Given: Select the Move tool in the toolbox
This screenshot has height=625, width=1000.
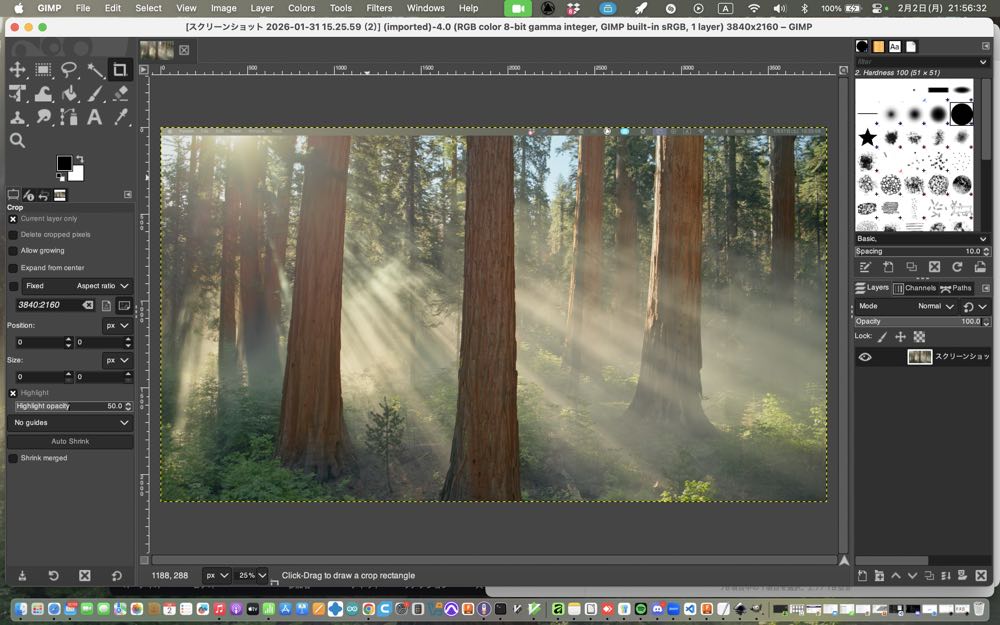Looking at the screenshot, I should coord(17,70).
